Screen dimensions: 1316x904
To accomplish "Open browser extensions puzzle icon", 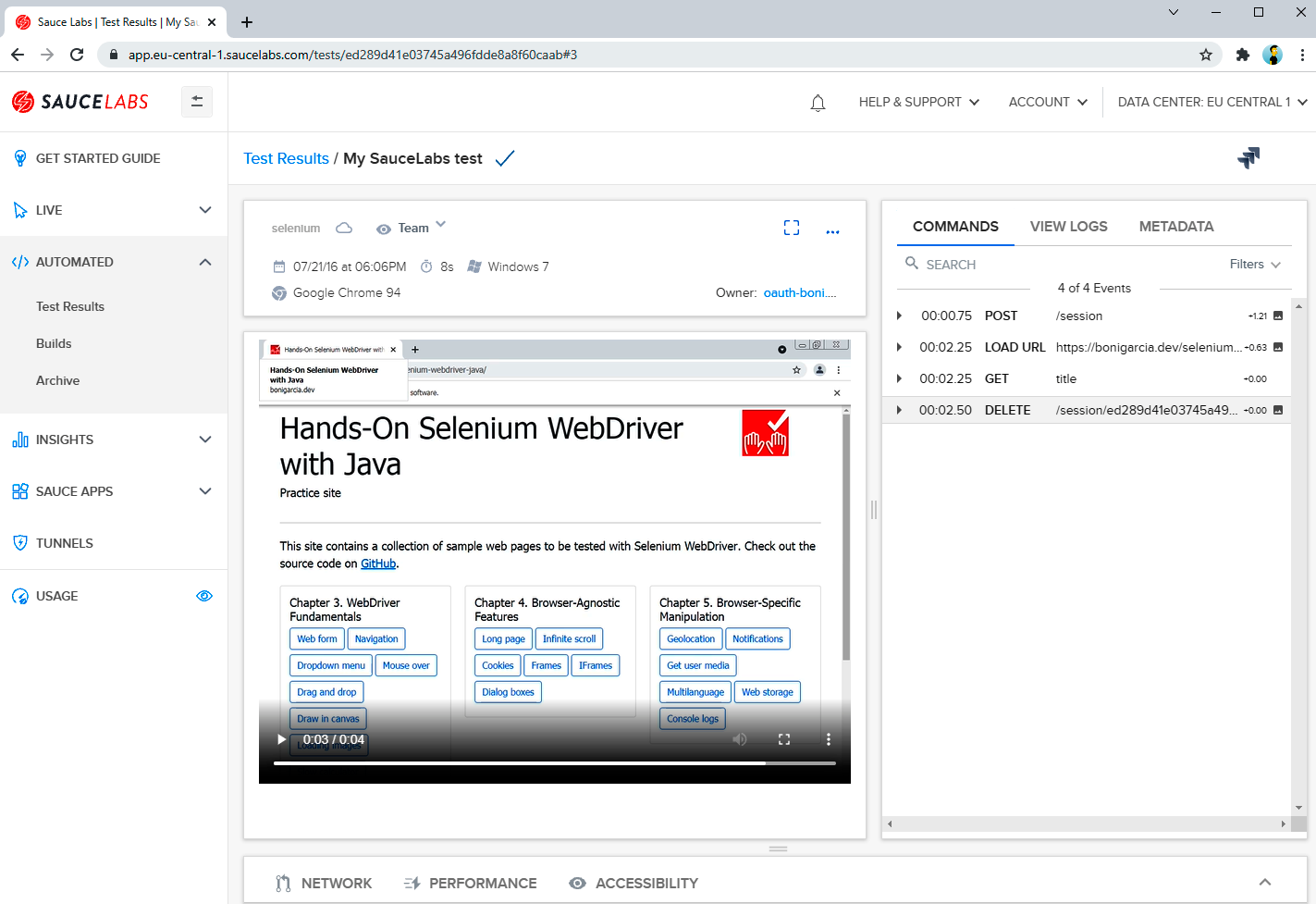I will click(1242, 55).
